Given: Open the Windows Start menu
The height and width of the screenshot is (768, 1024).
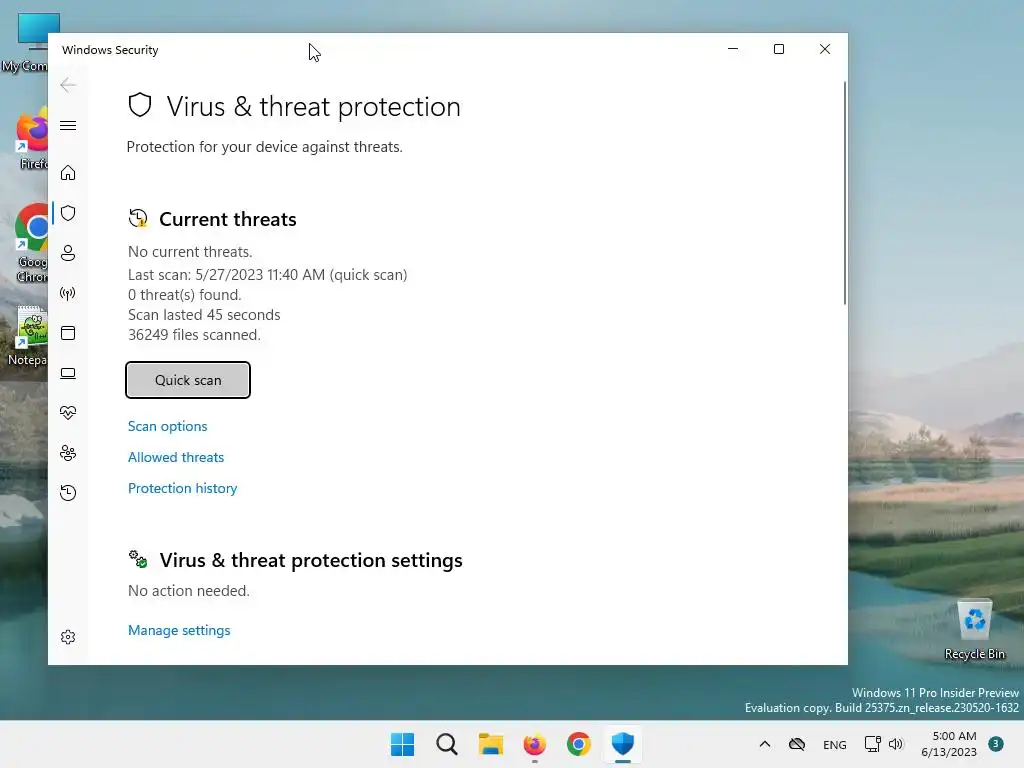Looking at the screenshot, I should click(x=402, y=744).
